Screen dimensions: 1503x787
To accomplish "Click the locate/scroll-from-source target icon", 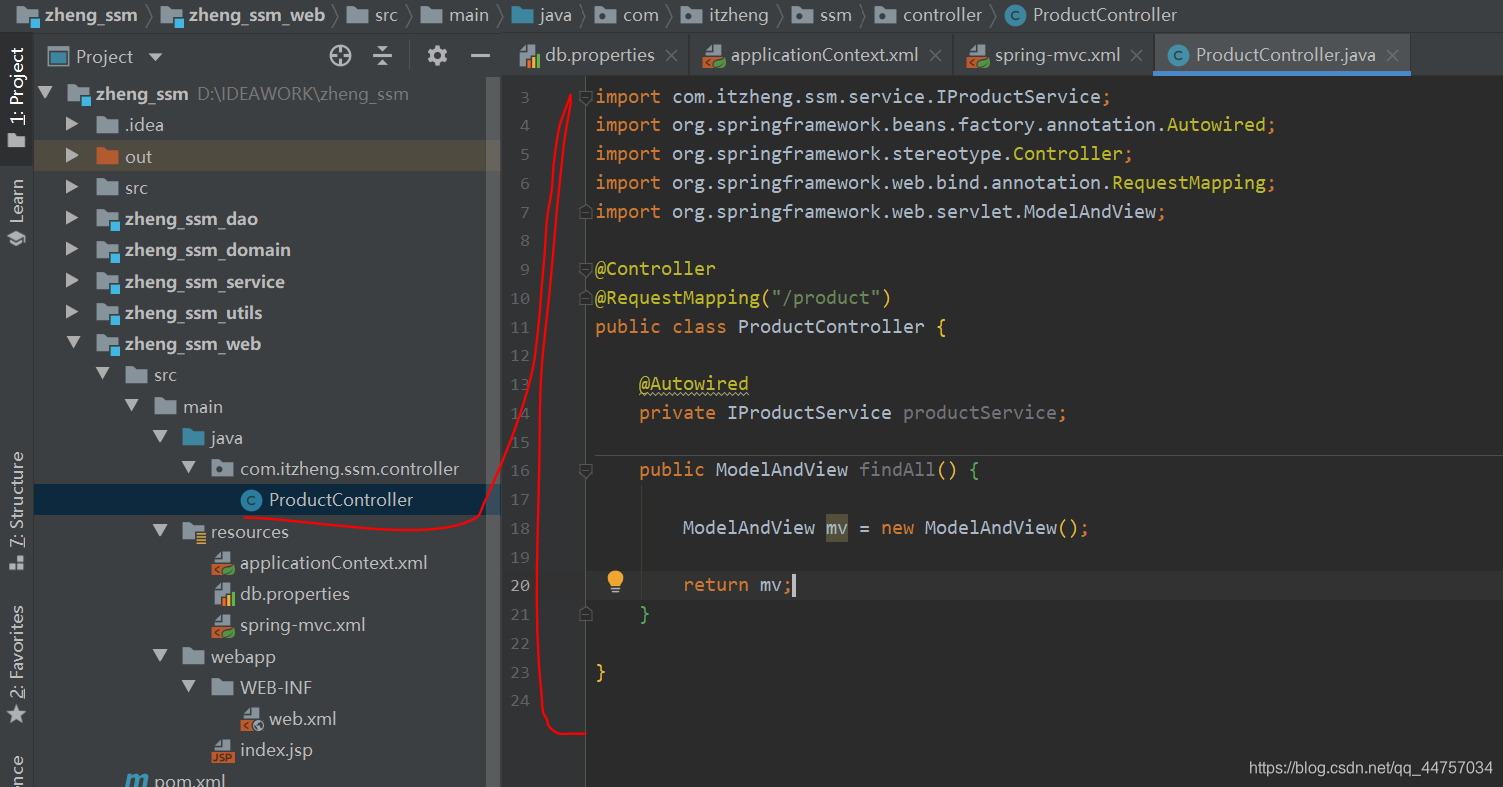I will pyautogui.click(x=340, y=56).
